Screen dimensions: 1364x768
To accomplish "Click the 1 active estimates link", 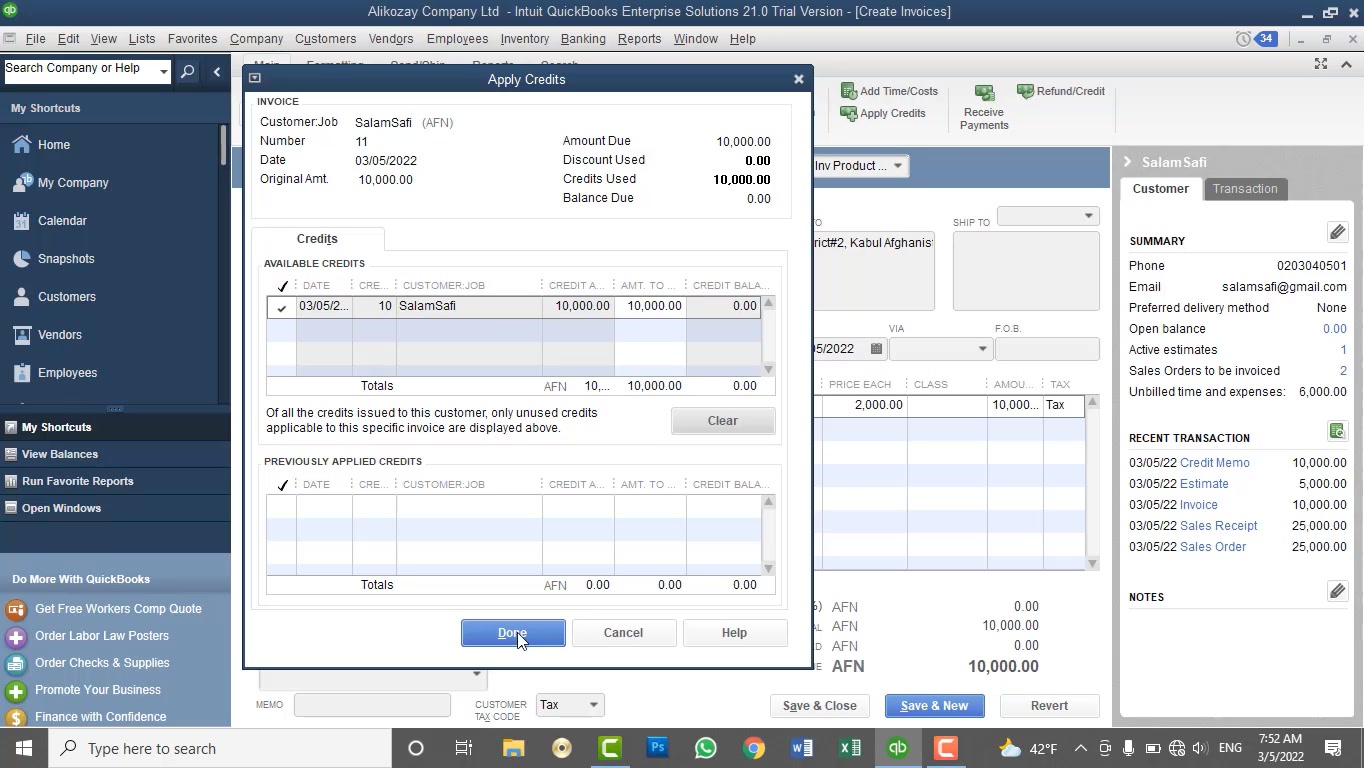I will pyautogui.click(x=1343, y=350).
